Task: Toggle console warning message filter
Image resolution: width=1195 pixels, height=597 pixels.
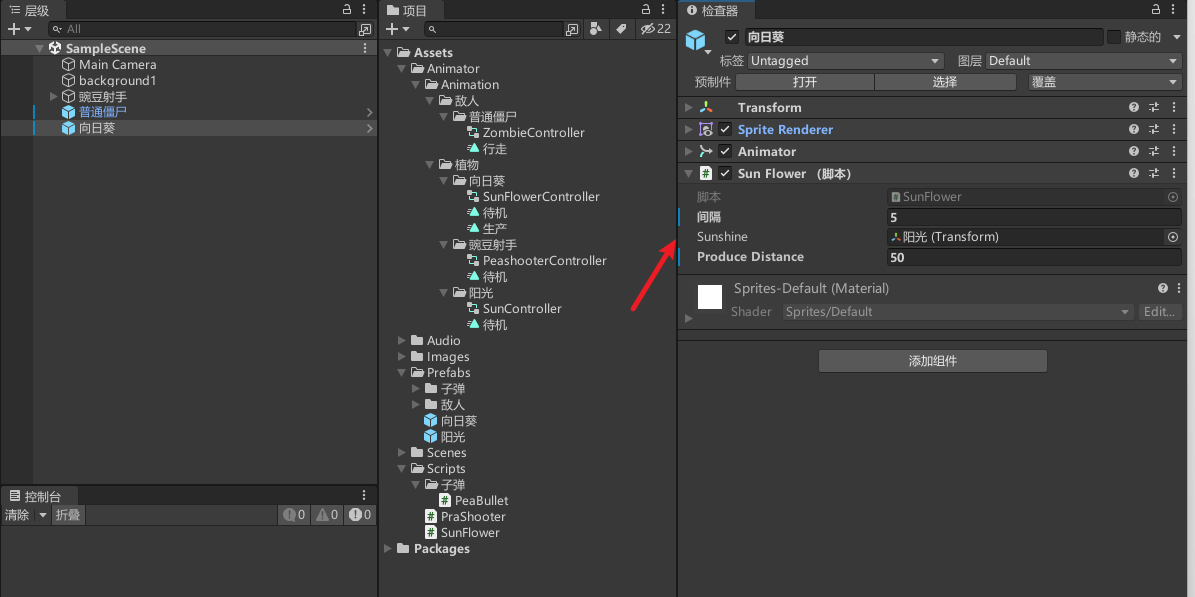Action: (327, 515)
